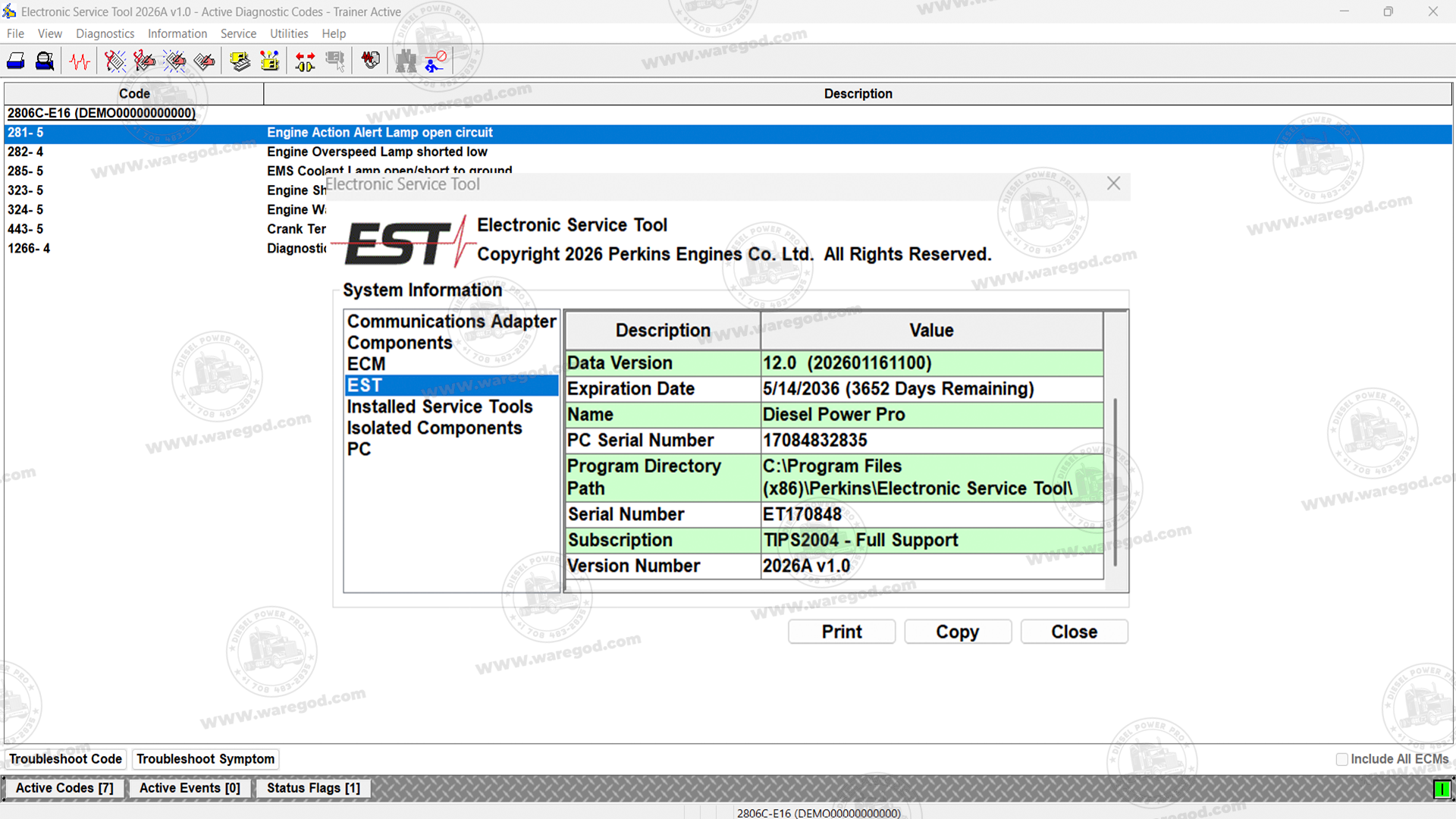
Task: Open the ECM Summary toolbar icon
Action: click(240, 61)
